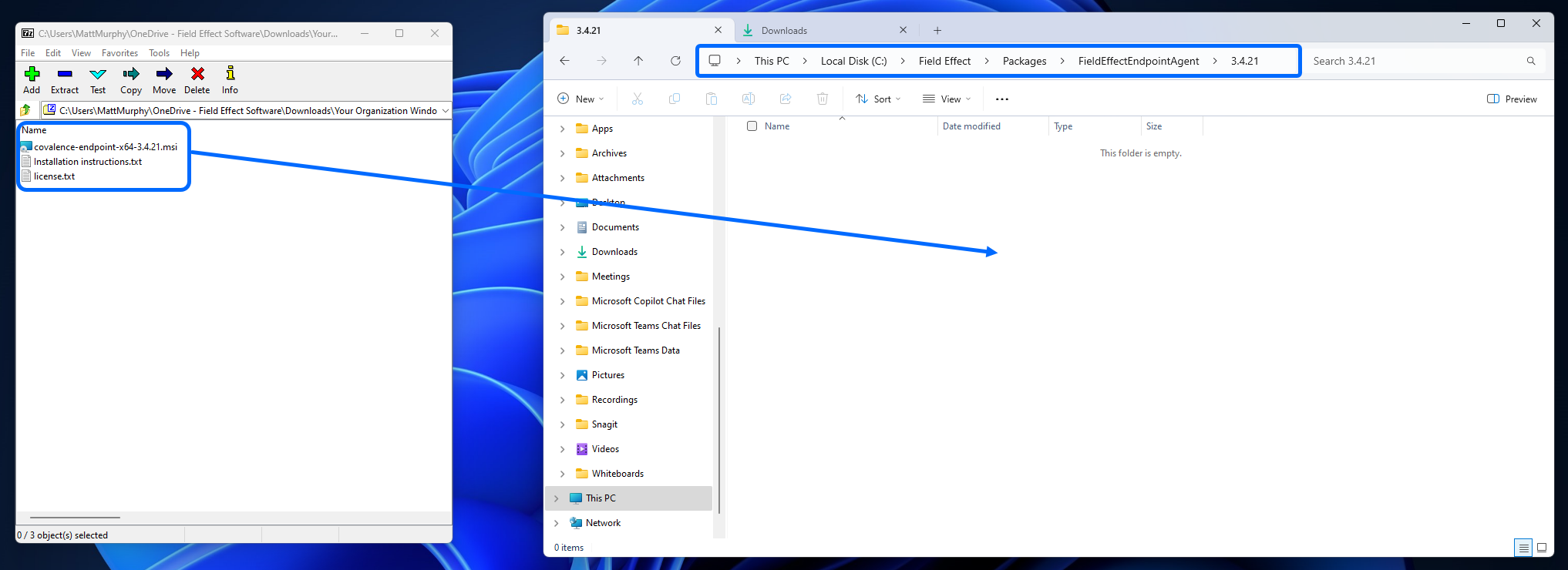Toggle the select-all checkbox by Name column
The width and height of the screenshot is (1568, 570).
(752, 126)
